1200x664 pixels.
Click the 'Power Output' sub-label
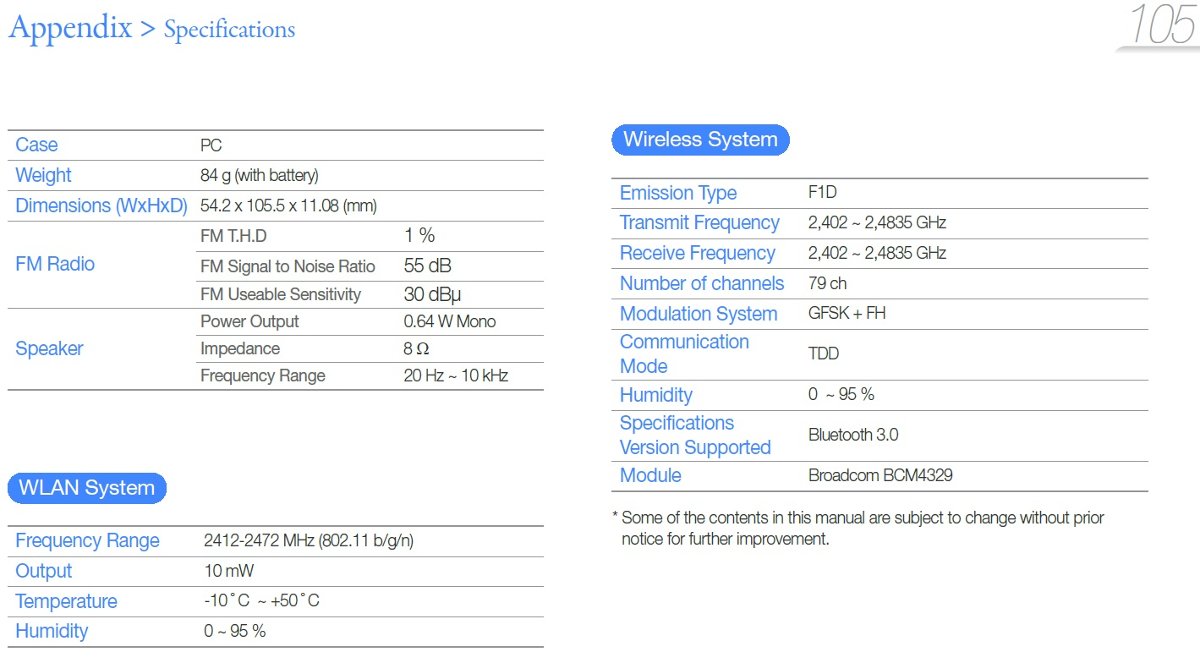pos(250,321)
